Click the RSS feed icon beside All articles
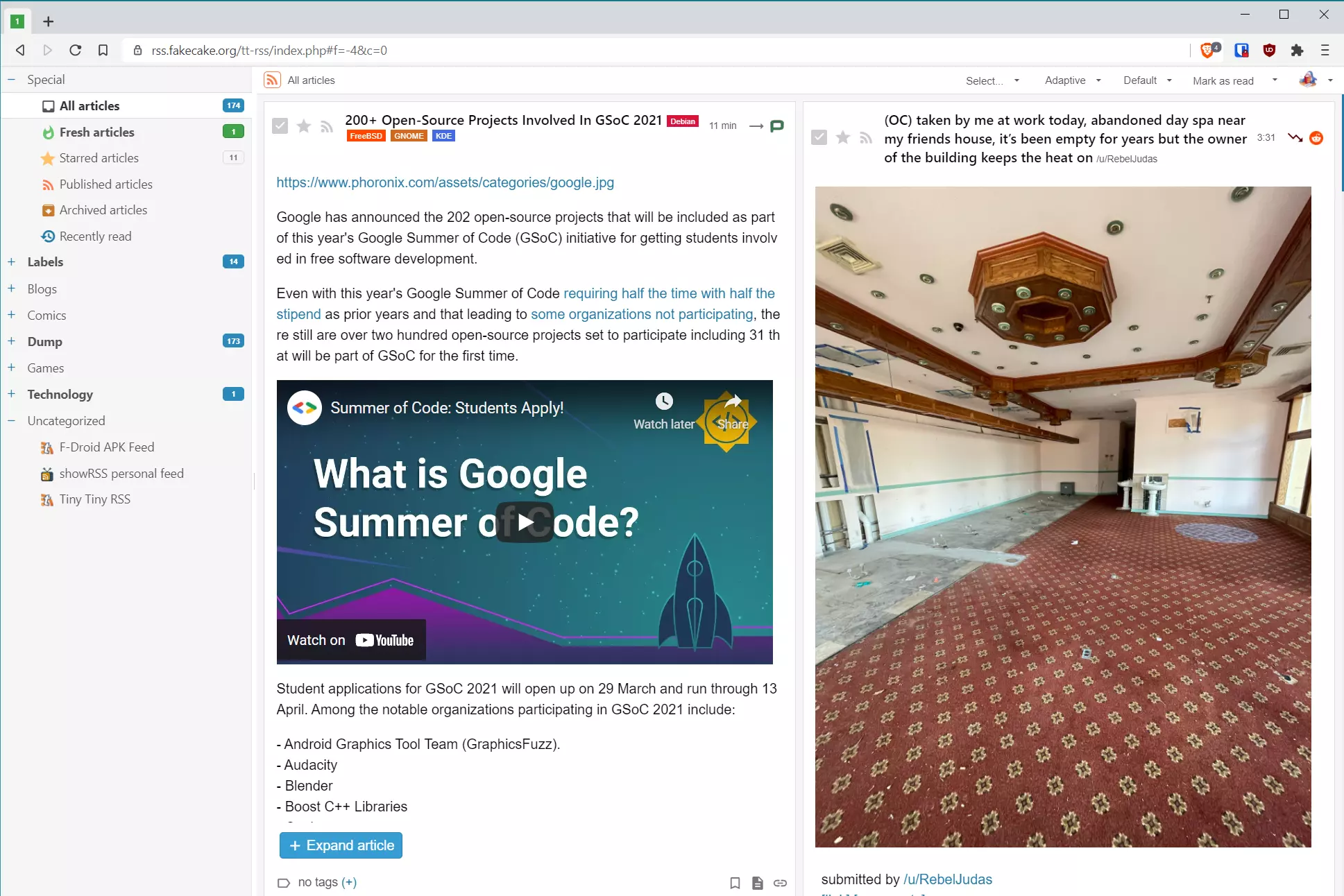 [273, 80]
